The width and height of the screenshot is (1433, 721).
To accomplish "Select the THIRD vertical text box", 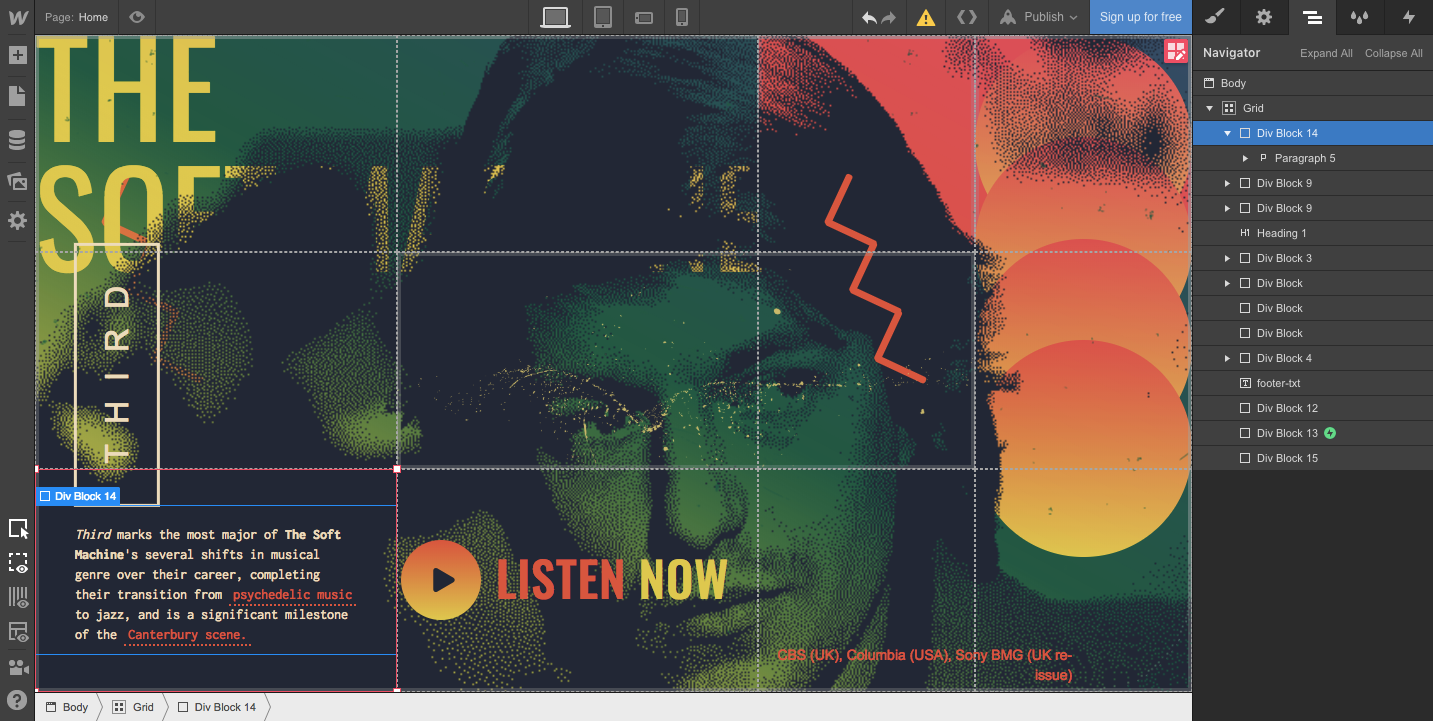I will 117,374.
